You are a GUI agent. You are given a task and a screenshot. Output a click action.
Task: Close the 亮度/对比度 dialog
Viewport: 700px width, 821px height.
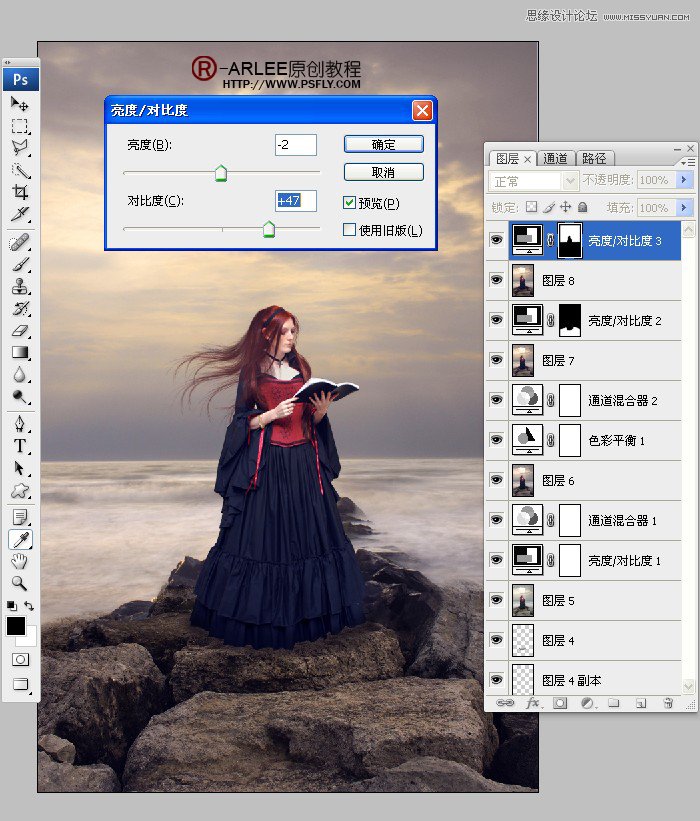[422, 110]
